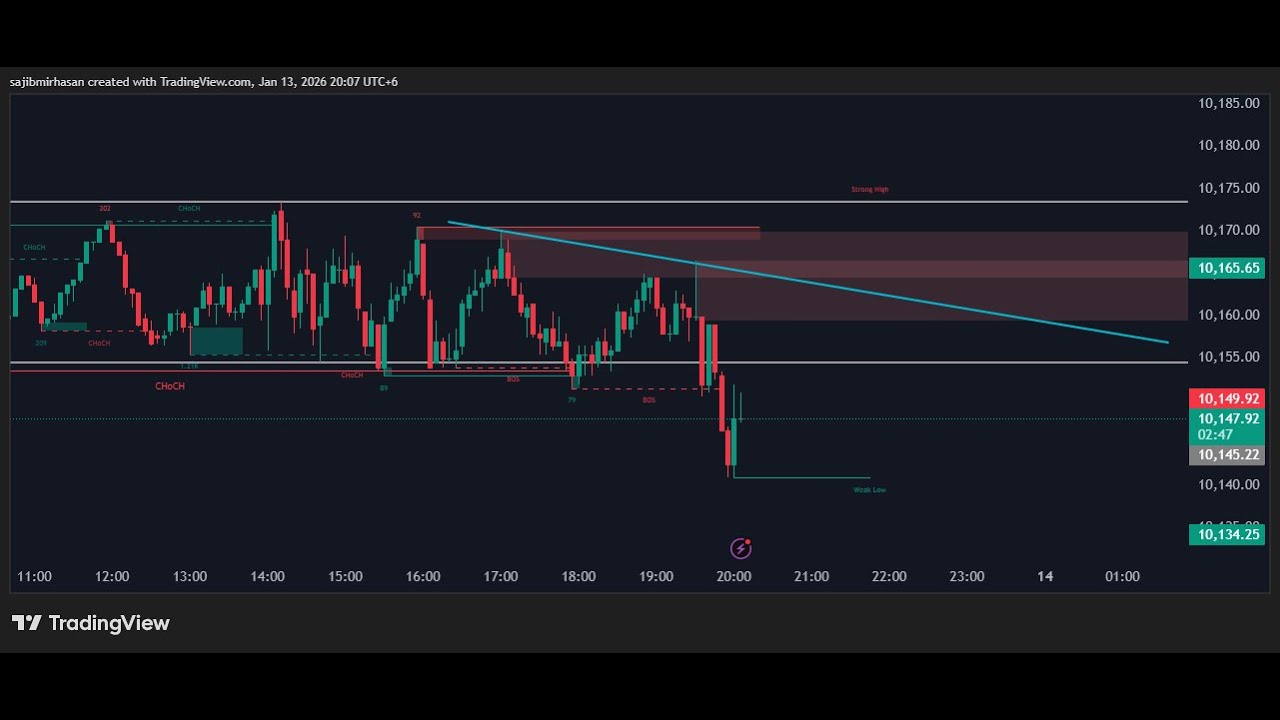Click the red 202 swing label
Image resolution: width=1280 pixels, height=720 pixels.
(x=105, y=209)
